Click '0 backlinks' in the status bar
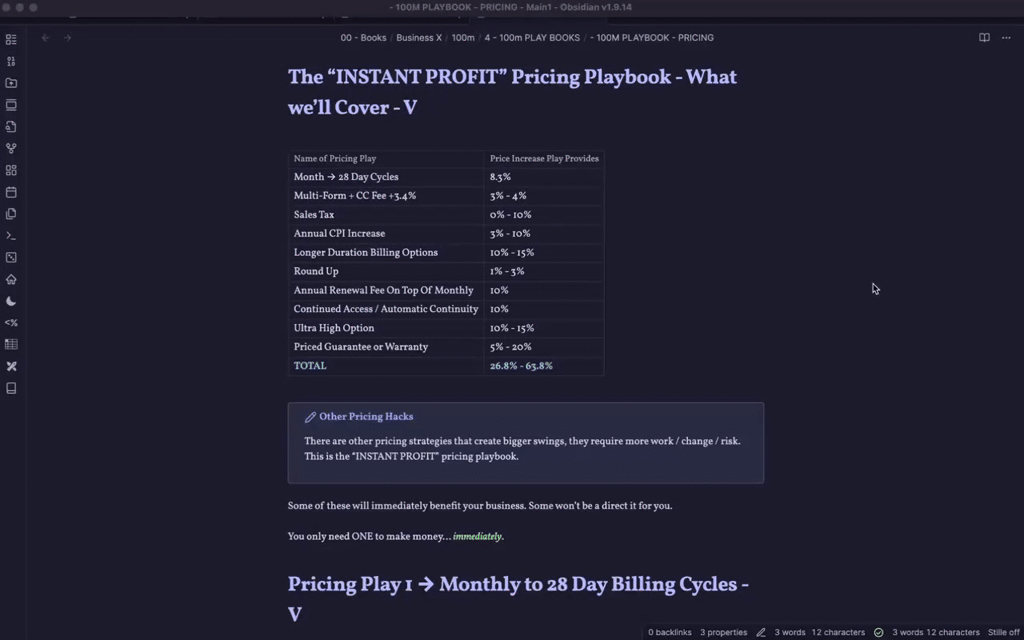This screenshot has height=640, width=1024. tap(668, 632)
